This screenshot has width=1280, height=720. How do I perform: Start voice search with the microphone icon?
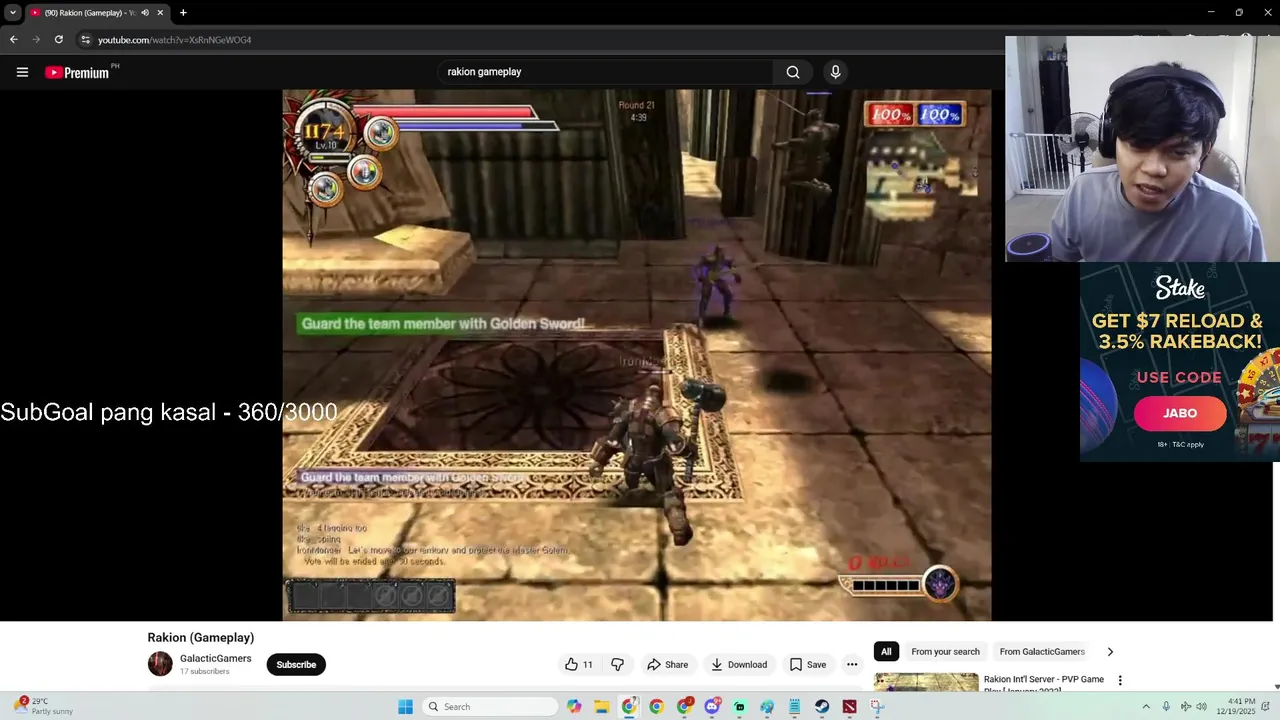click(x=835, y=72)
